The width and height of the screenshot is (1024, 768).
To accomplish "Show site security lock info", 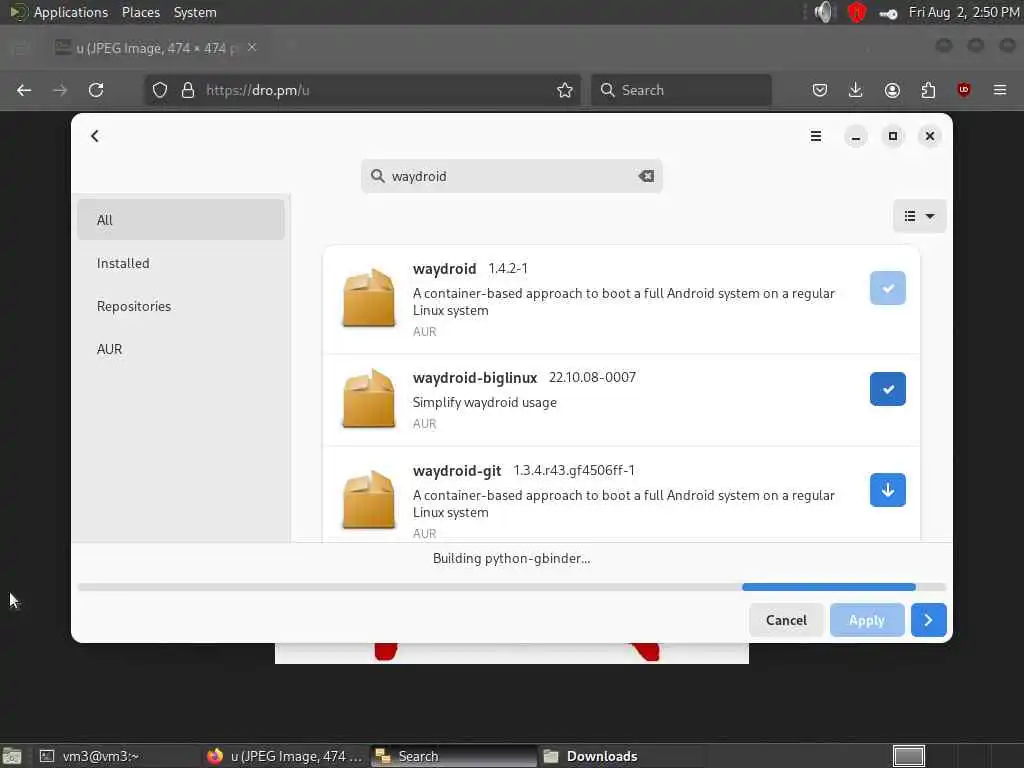I will (188, 90).
